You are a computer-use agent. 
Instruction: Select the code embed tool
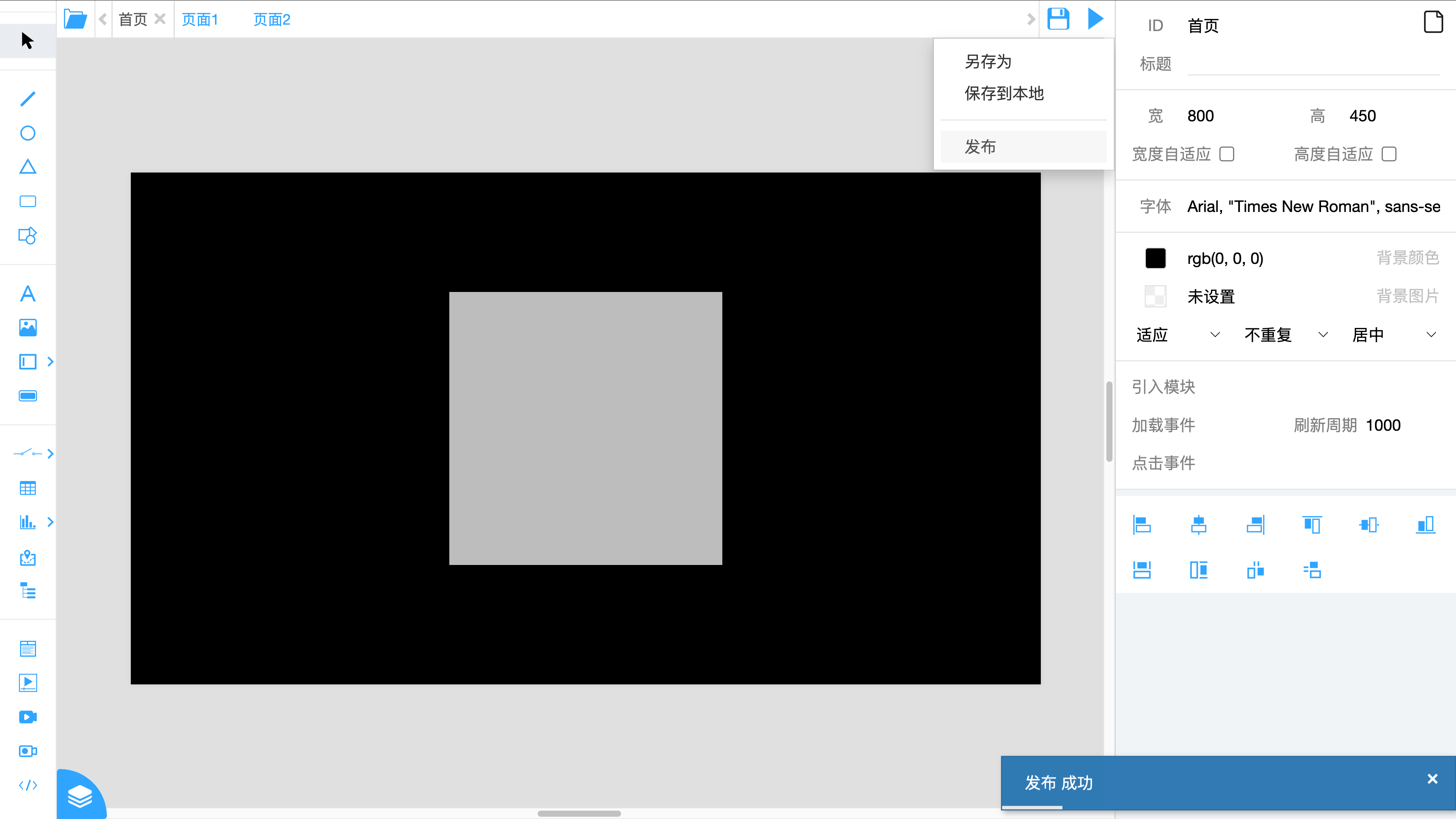(x=28, y=785)
